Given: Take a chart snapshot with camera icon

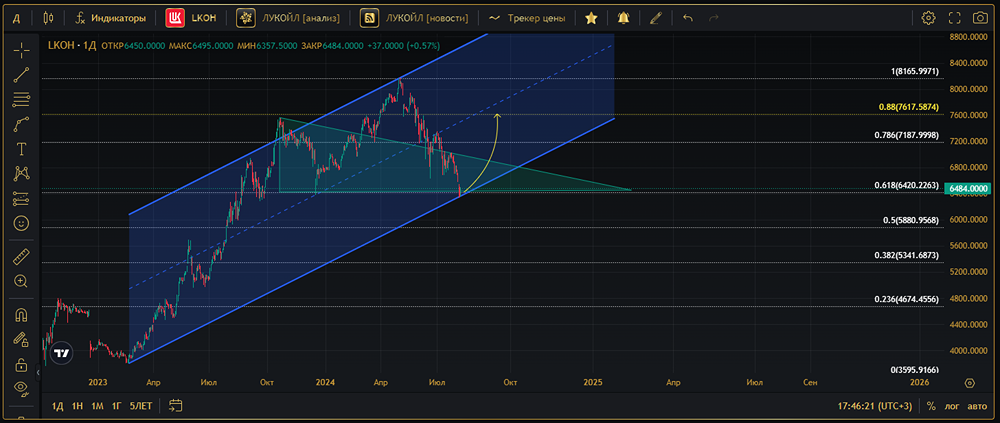Looking at the screenshot, I should tap(980, 18).
